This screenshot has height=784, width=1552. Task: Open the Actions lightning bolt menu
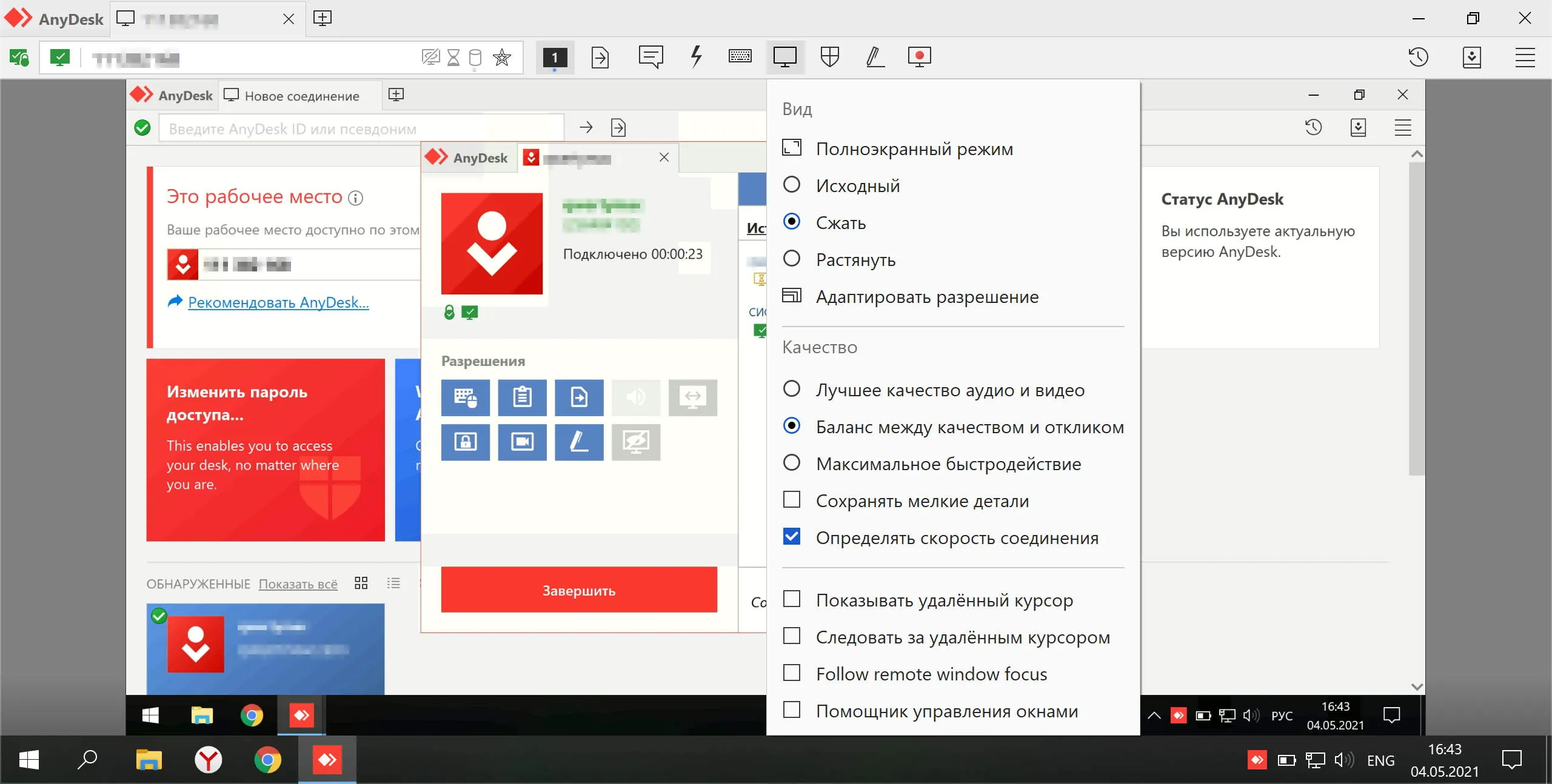click(696, 57)
